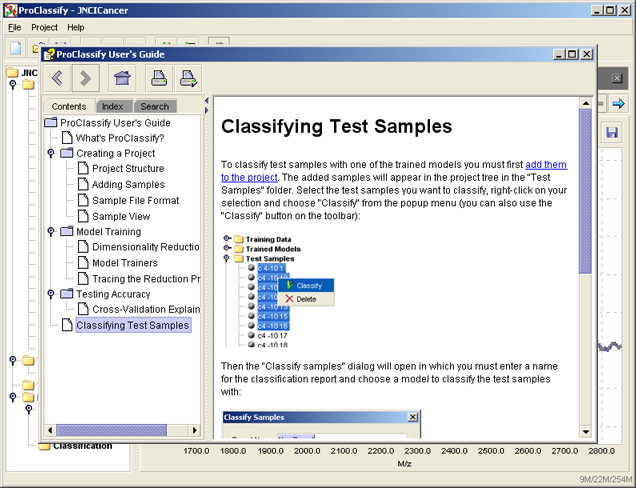Collapse navigation pane with left splitter arrow
The image size is (636, 488).
207,101
